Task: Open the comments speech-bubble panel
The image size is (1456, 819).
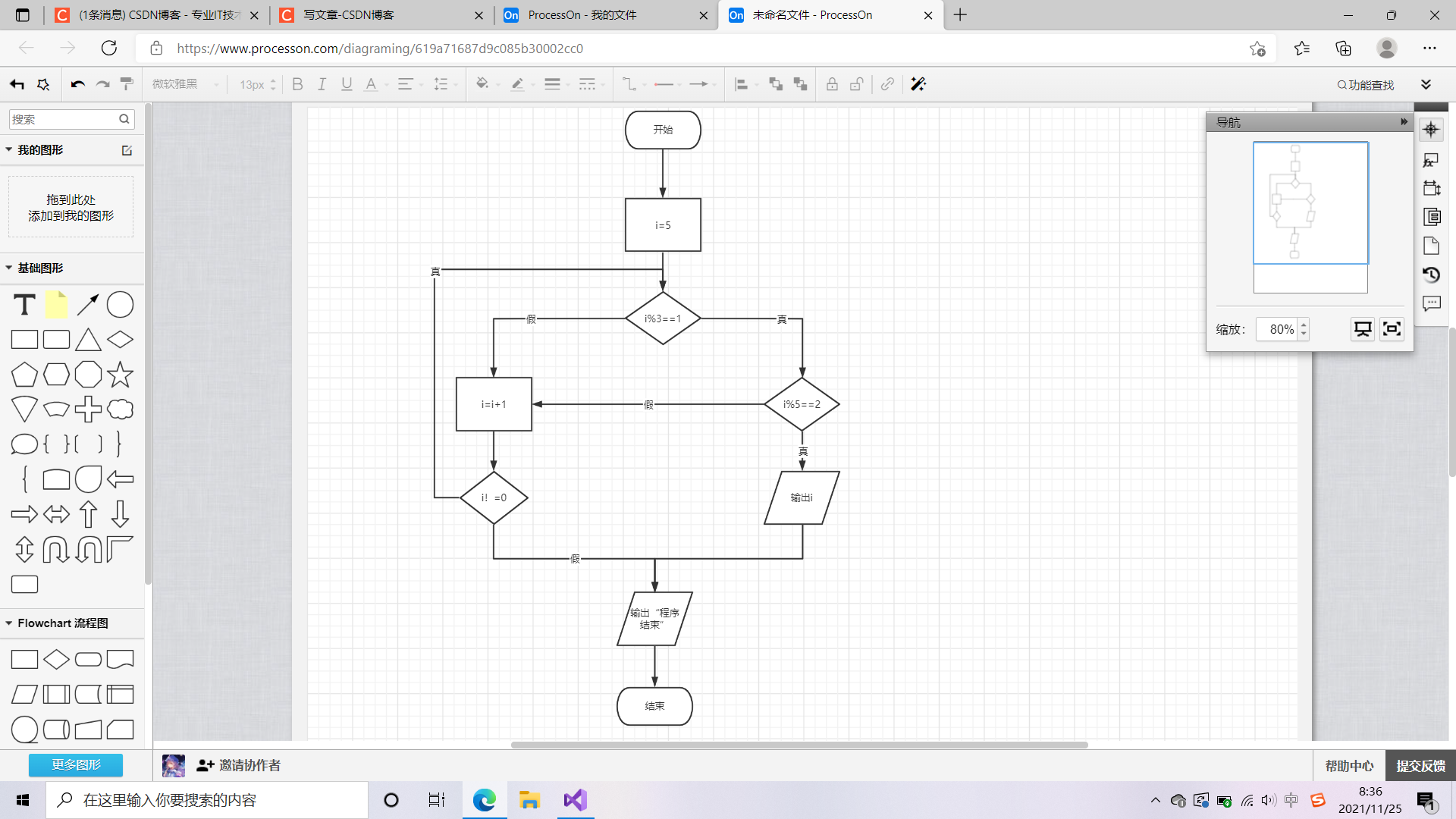Action: [1431, 303]
